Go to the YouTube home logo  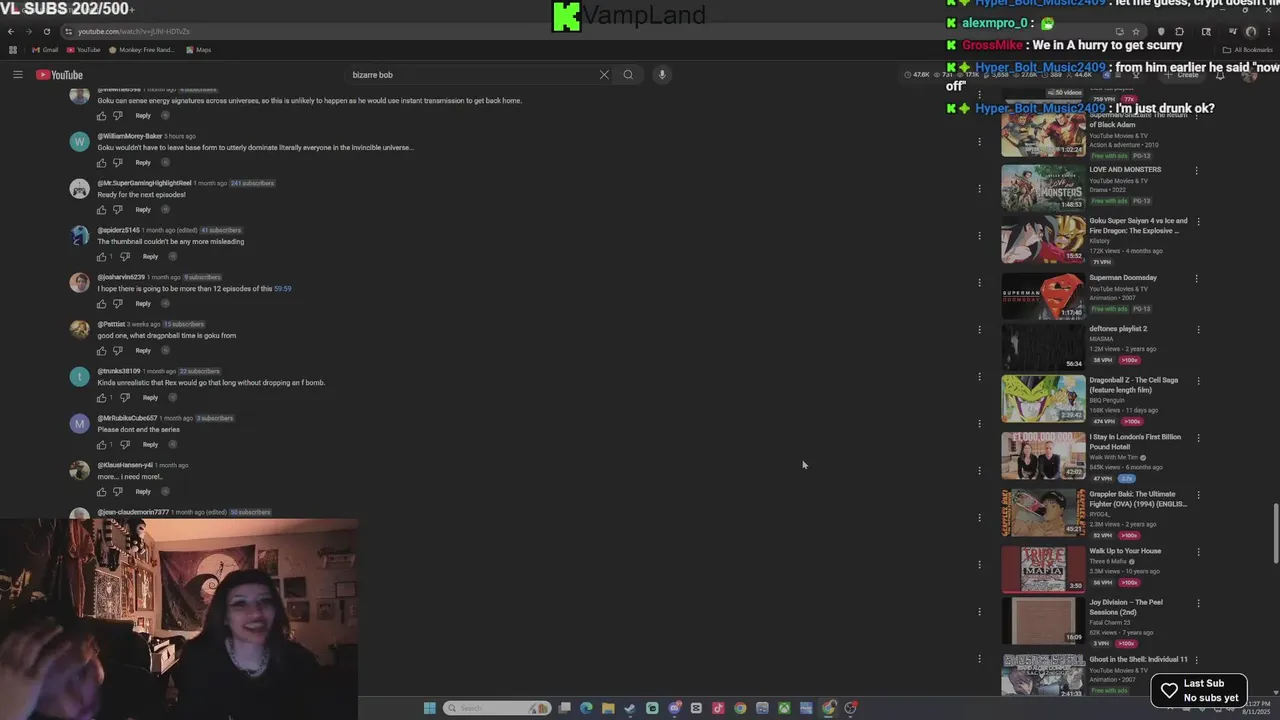point(60,75)
